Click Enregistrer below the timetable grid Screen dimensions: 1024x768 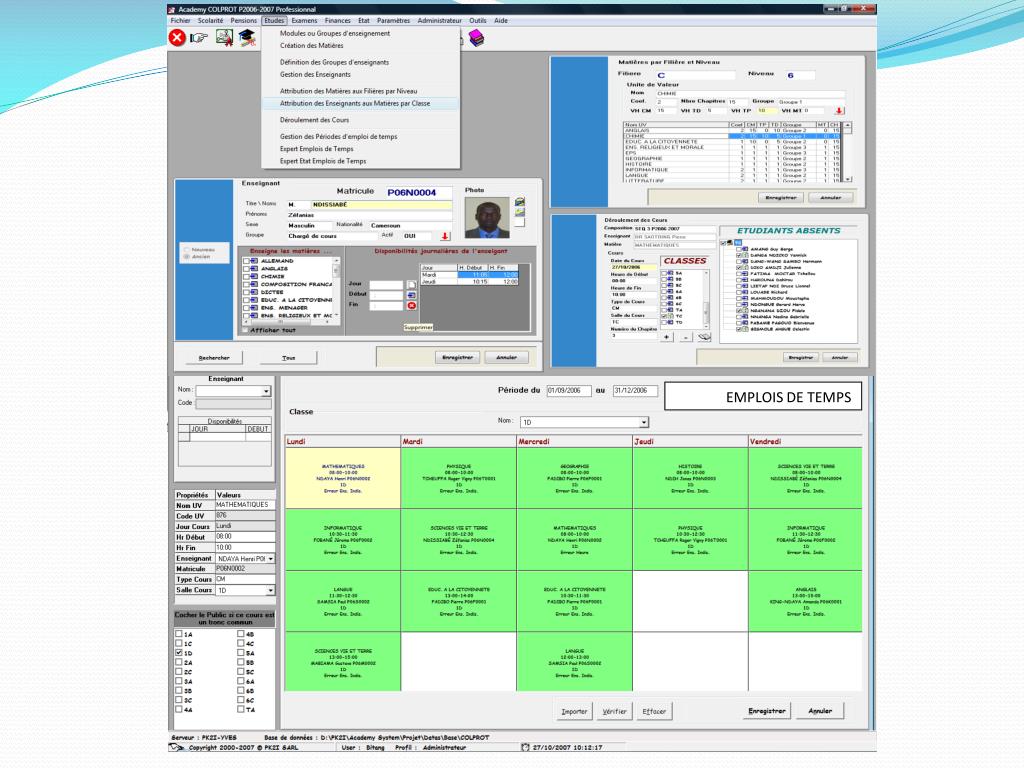point(767,711)
